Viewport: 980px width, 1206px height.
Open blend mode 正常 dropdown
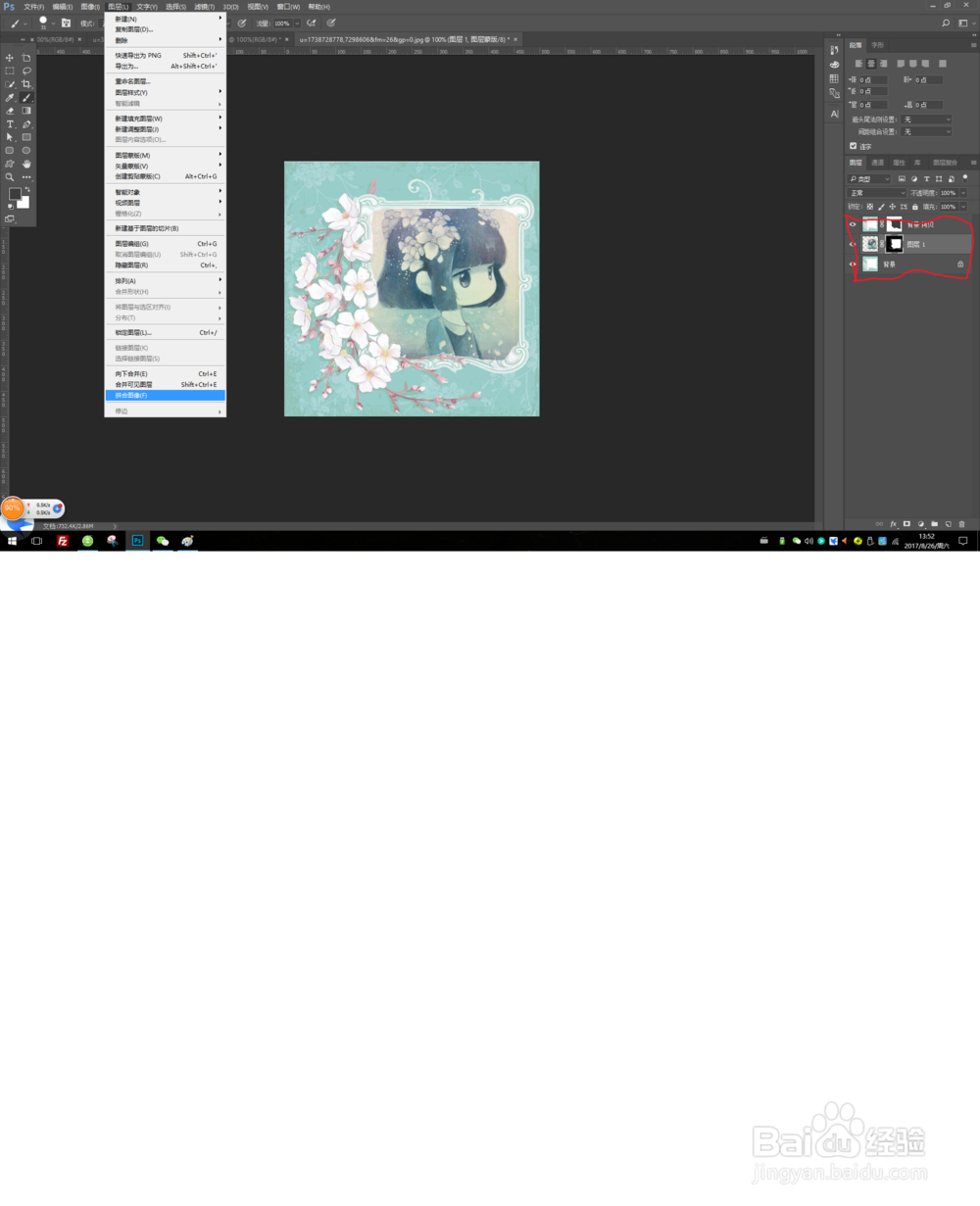coord(877,193)
